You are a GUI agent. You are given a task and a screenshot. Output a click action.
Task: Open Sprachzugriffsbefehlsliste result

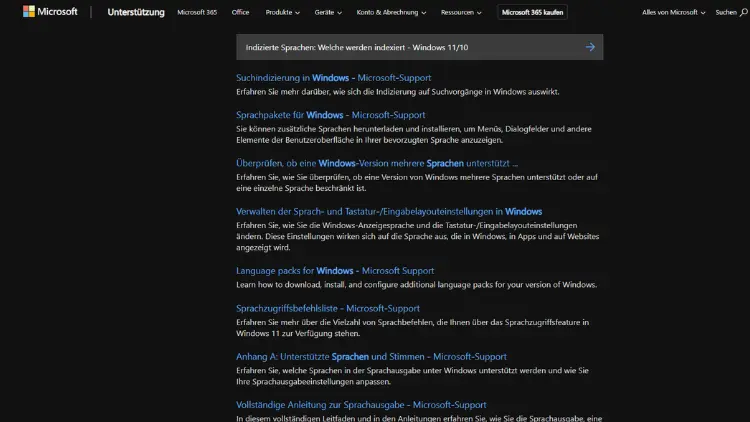click(x=328, y=309)
